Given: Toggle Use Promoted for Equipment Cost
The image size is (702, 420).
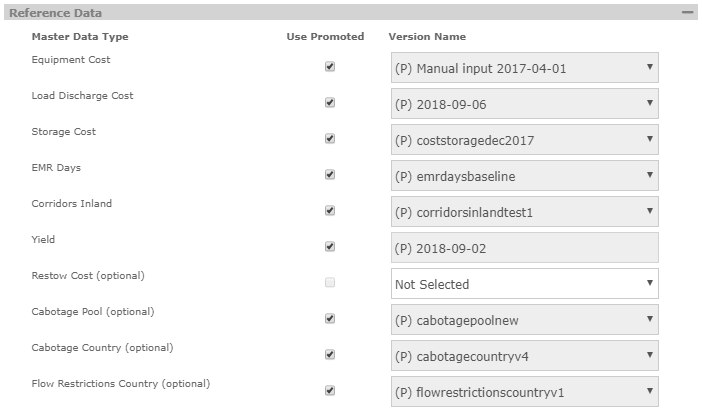Looking at the screenshot, I should 330,67.
